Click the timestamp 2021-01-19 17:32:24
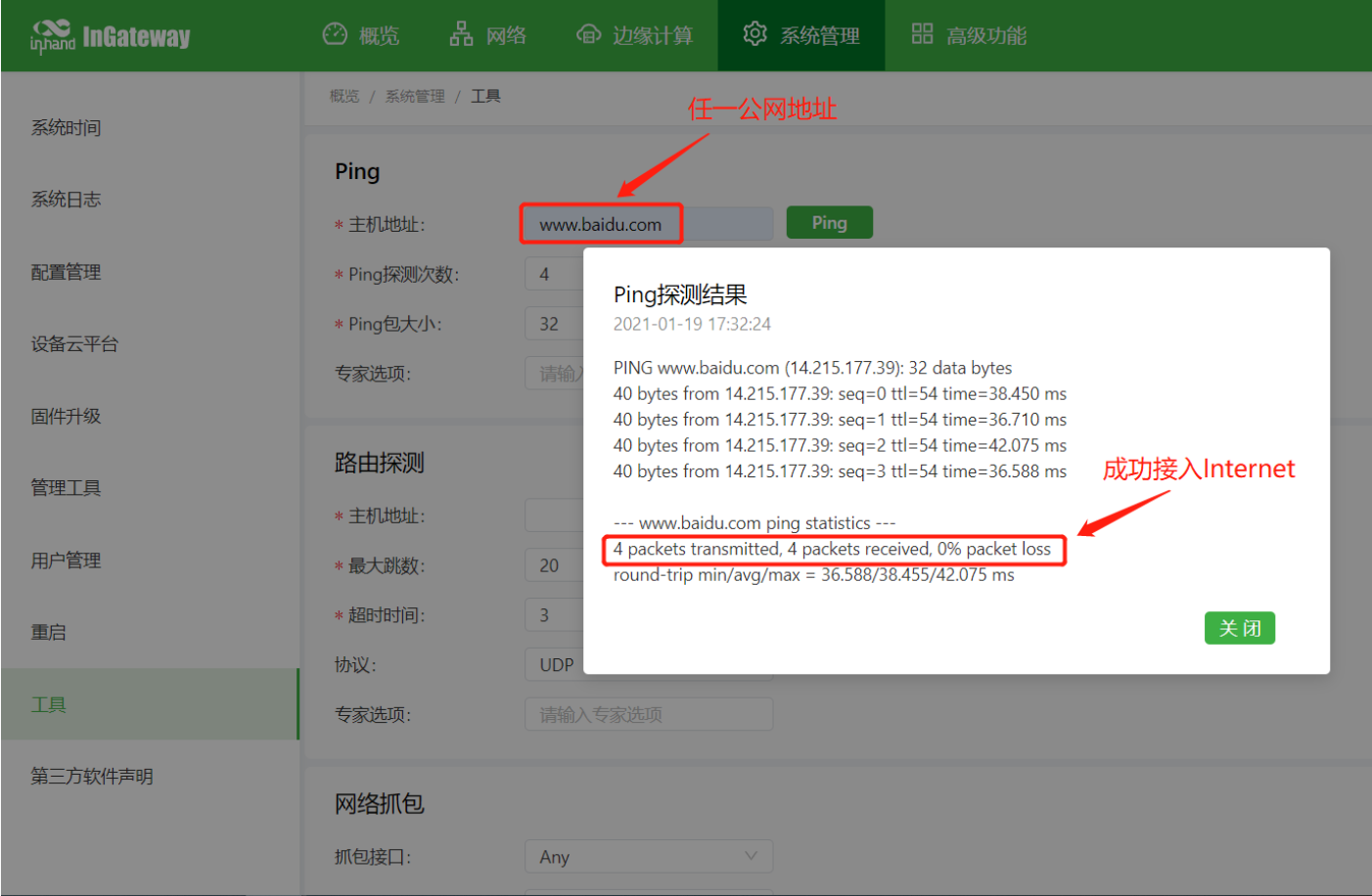The width and height of the screenshot is (1372, 896). pos(692,324)
